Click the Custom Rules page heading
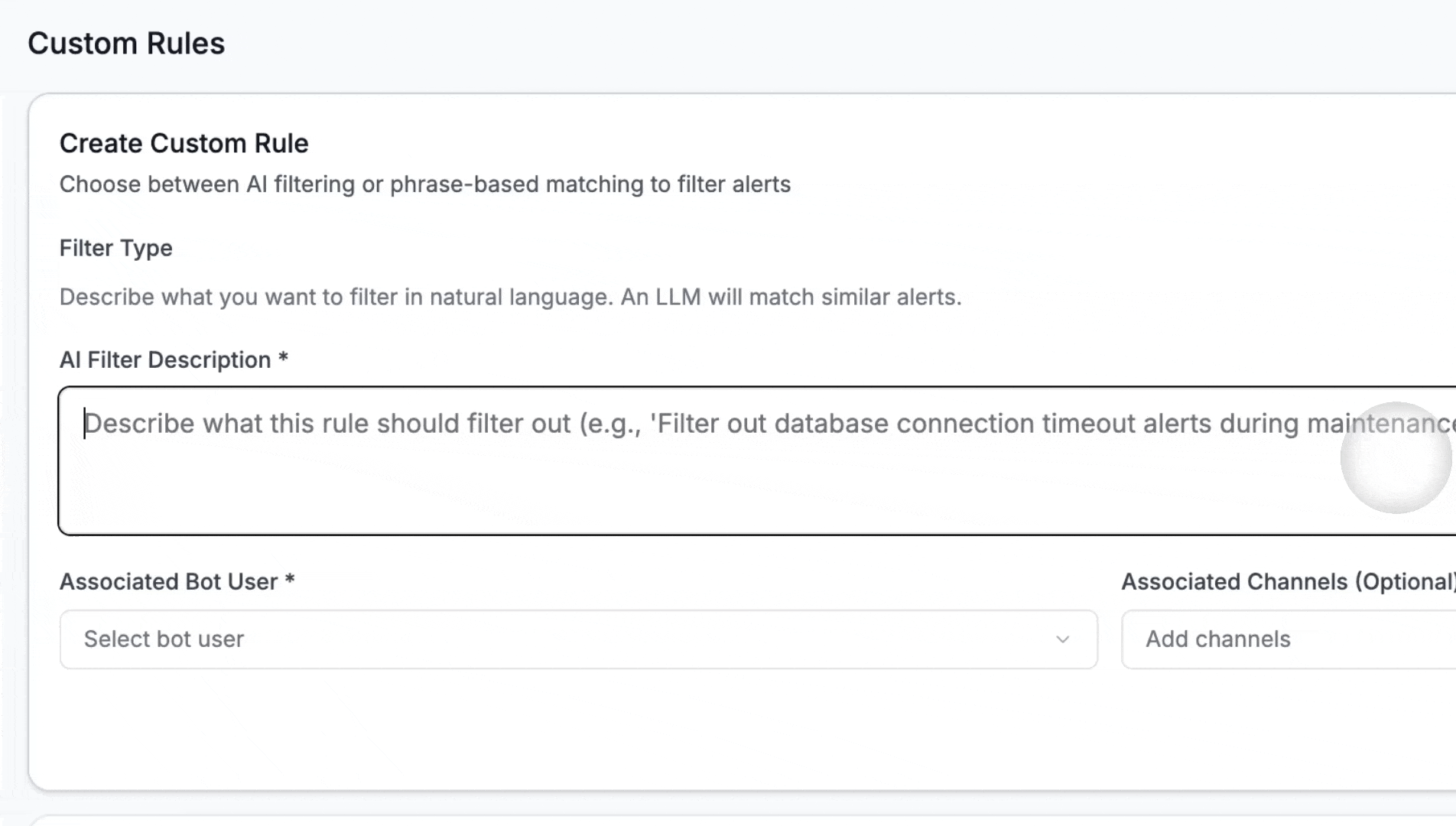The height and width of the screenshot is (826, 1456). (126, 44)
